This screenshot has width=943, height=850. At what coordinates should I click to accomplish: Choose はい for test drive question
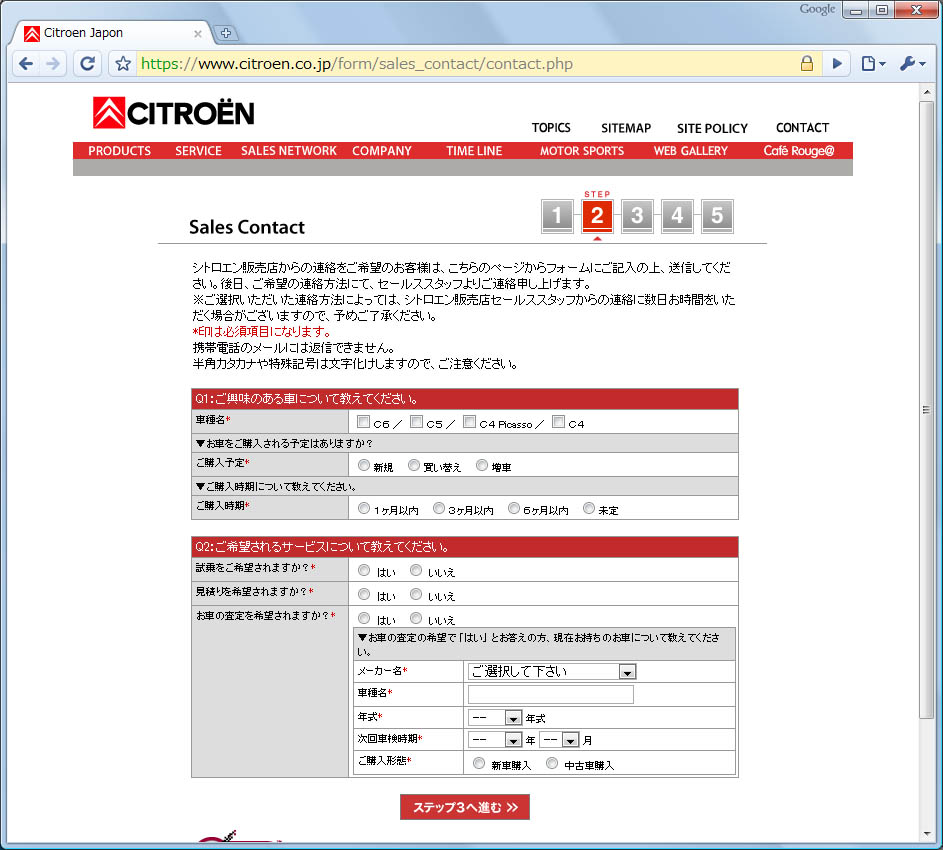point(364,570)
